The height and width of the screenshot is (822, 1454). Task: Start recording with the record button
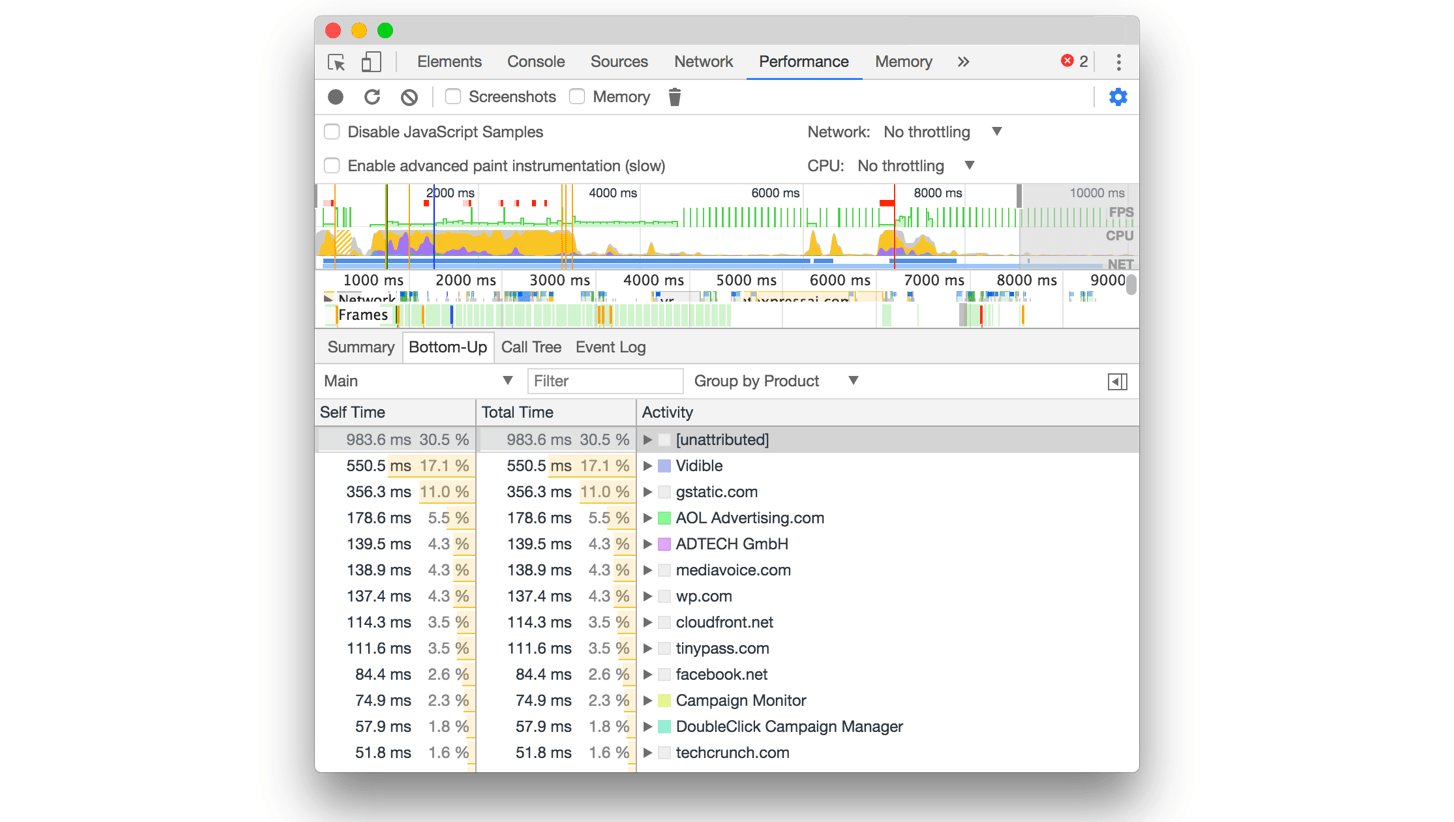click(x=336, y=97)
